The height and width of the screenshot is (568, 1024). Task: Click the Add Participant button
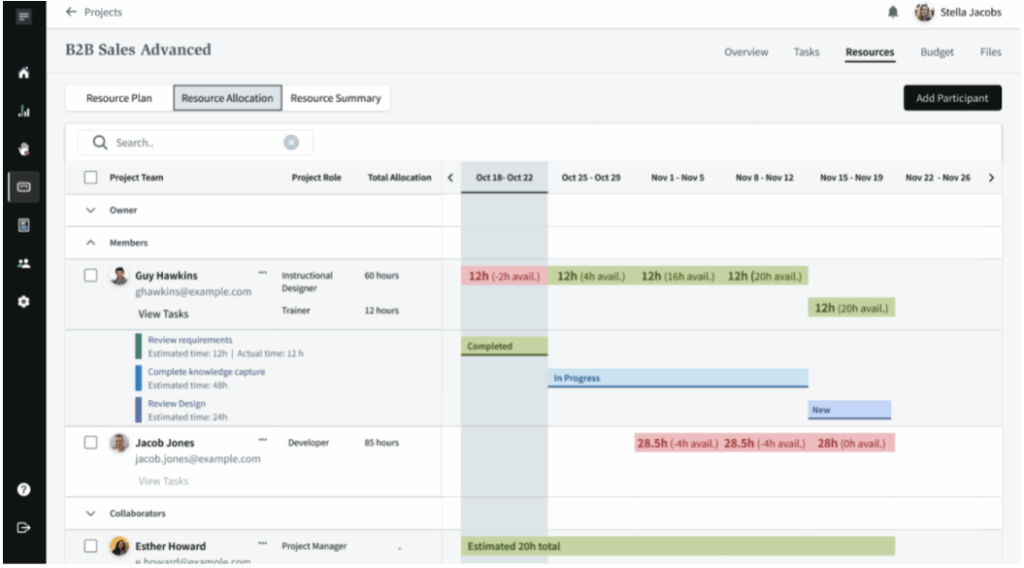pos(952,98)
